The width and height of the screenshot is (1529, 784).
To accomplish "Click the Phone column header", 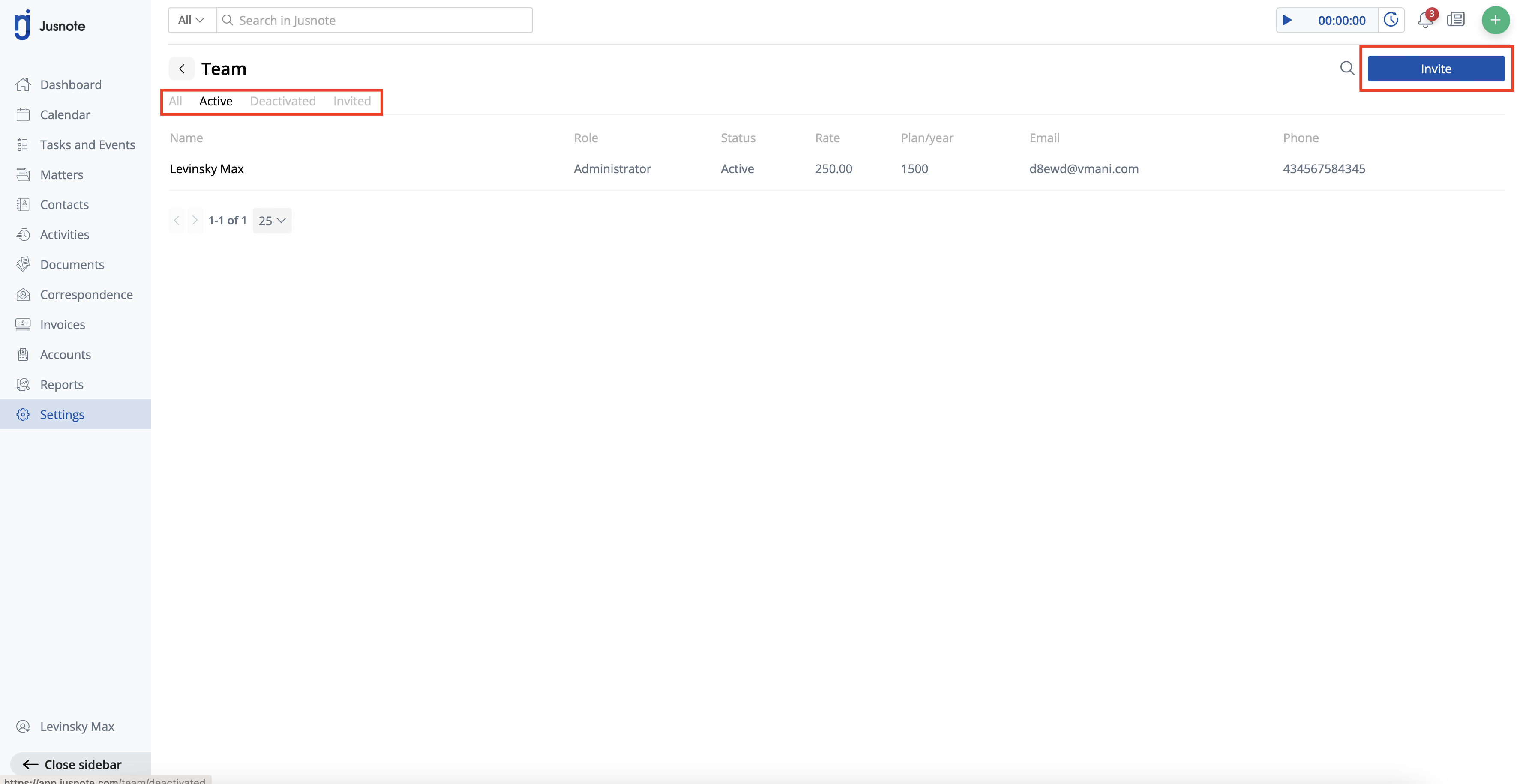I will pos(1301,138).
